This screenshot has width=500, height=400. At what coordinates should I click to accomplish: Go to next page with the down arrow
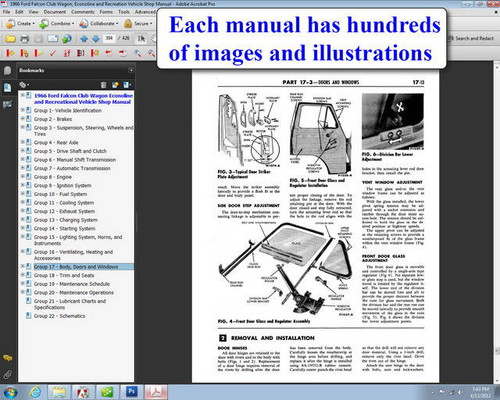coord(96,39)
